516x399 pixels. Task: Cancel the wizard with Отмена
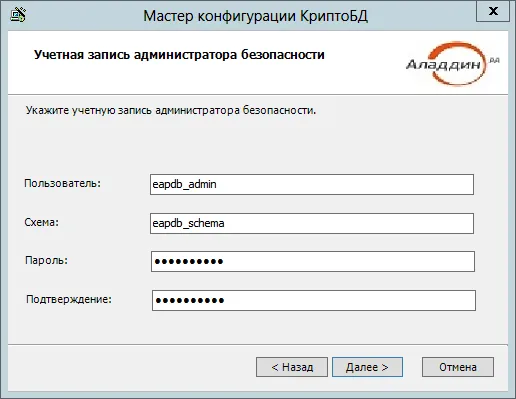(458, 367)
